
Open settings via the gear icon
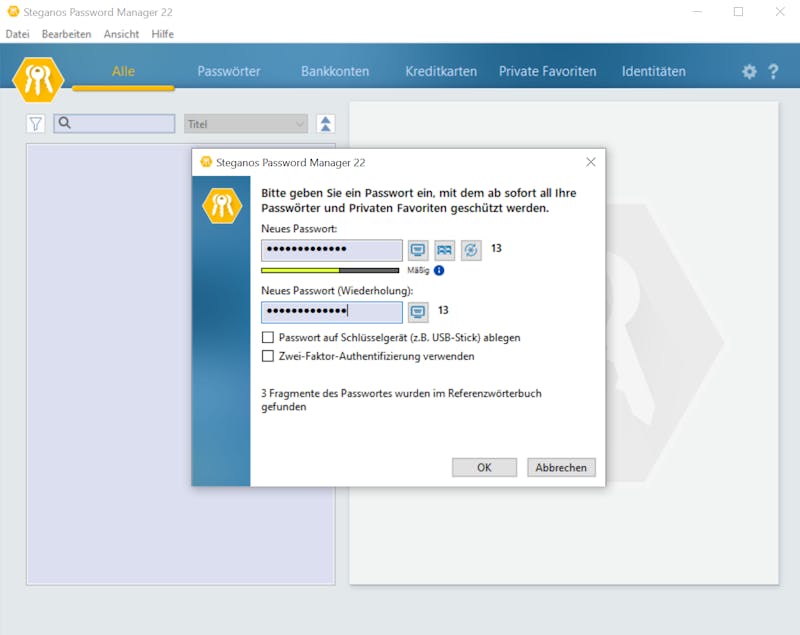pos(748,71)
